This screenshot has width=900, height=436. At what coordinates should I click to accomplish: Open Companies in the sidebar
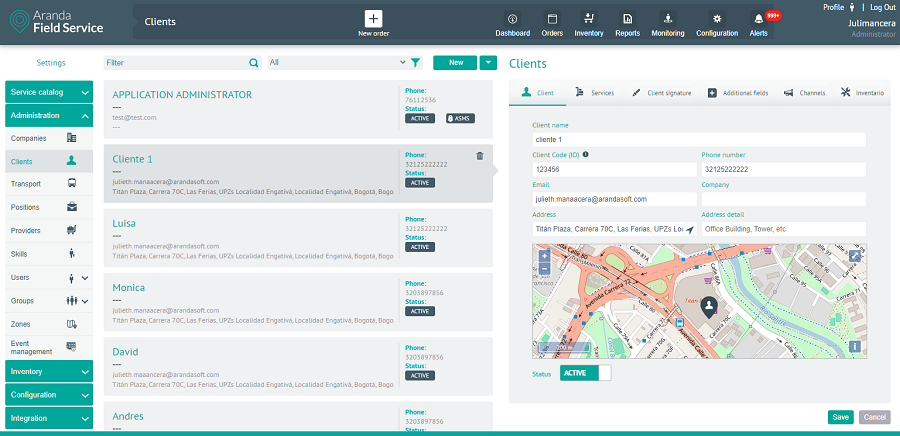[49, 138]
